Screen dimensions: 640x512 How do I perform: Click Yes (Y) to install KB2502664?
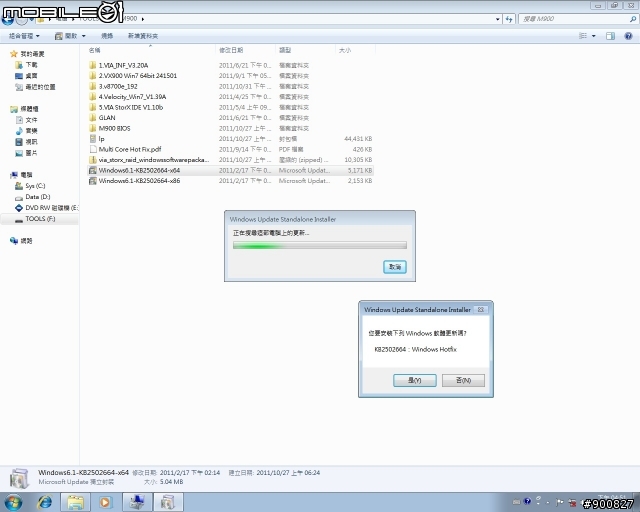(x=415, y=380)
